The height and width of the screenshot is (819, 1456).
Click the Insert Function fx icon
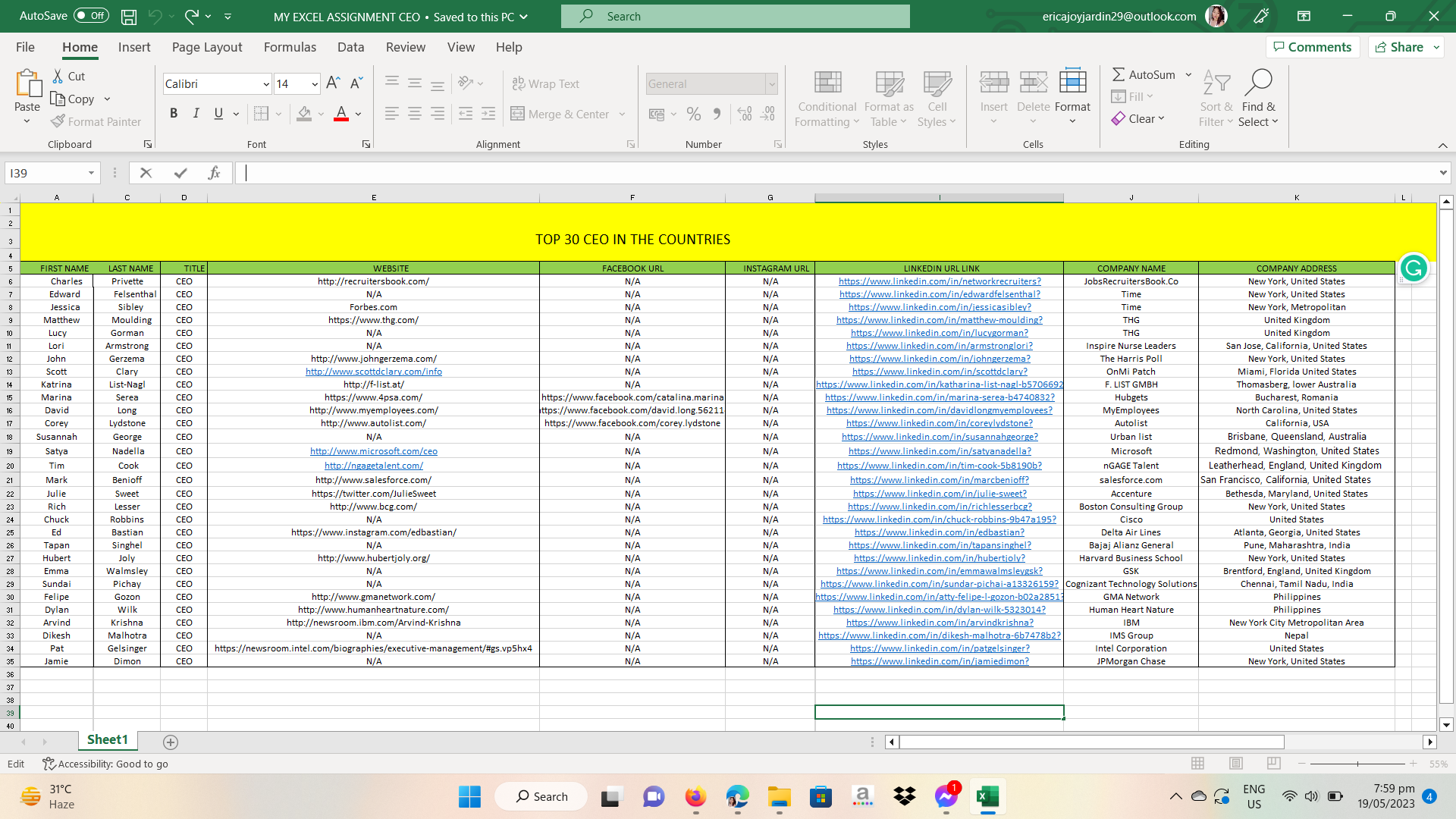click(214, 173)
